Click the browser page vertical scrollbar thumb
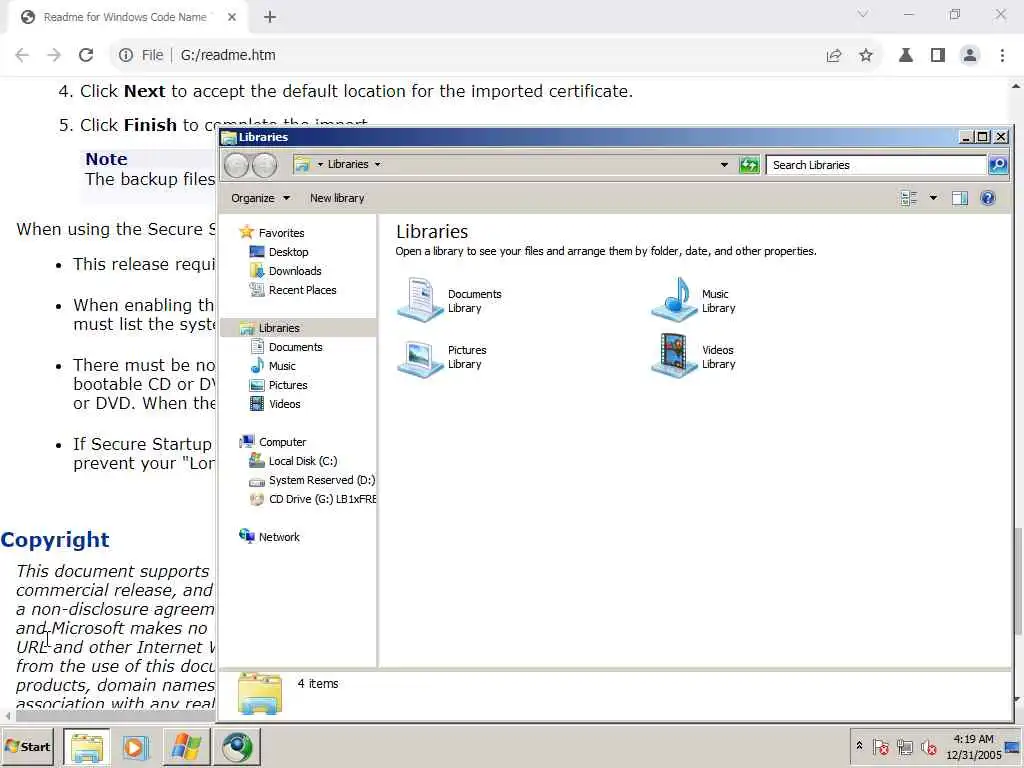The image size is (1024, 768). (x=1017, y=581)
